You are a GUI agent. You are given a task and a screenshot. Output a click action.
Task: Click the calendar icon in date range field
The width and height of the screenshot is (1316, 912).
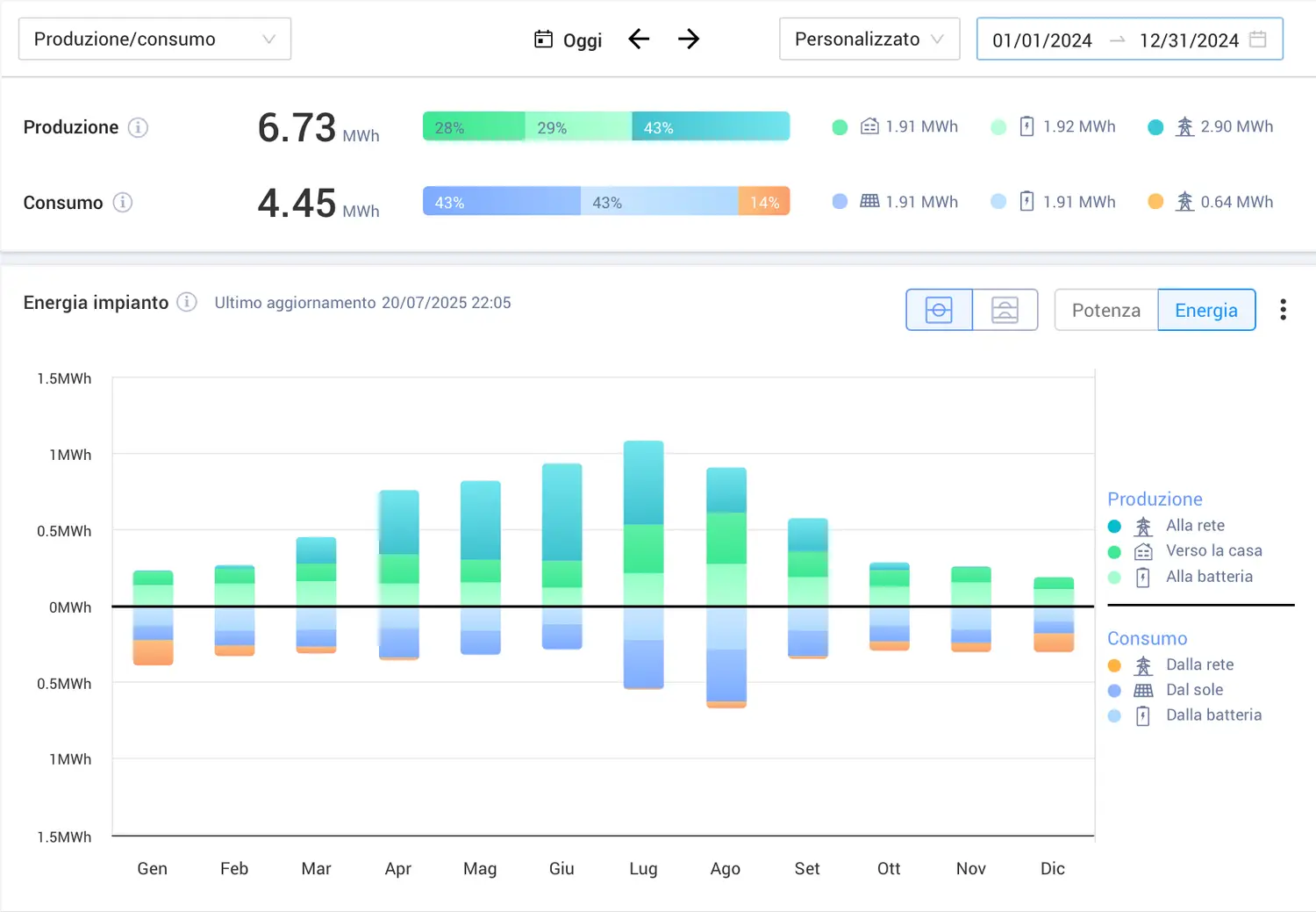coord(1257,39)
